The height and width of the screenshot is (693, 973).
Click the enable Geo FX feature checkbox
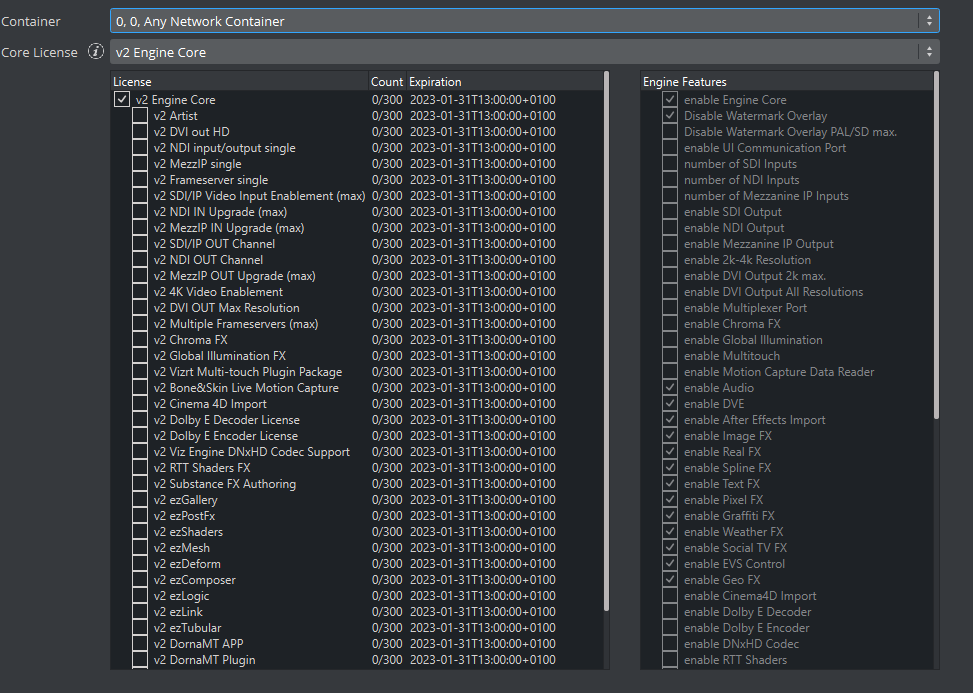tap(670, 580)
